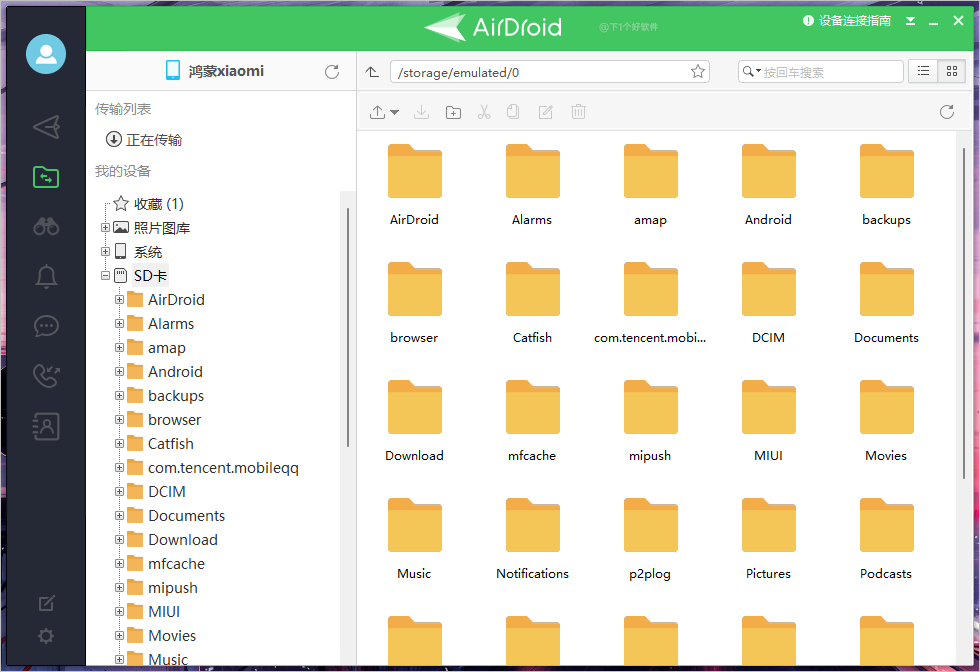Open the notifications bell icon
Screen dimensions: 980x672
pos(46,276)
